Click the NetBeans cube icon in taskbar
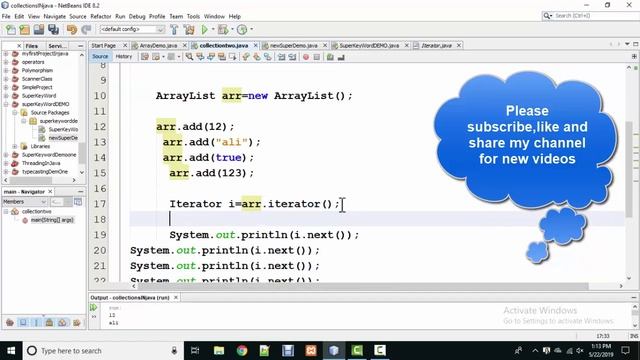Viewport: 640px width, 360px height. pos(333,351)
